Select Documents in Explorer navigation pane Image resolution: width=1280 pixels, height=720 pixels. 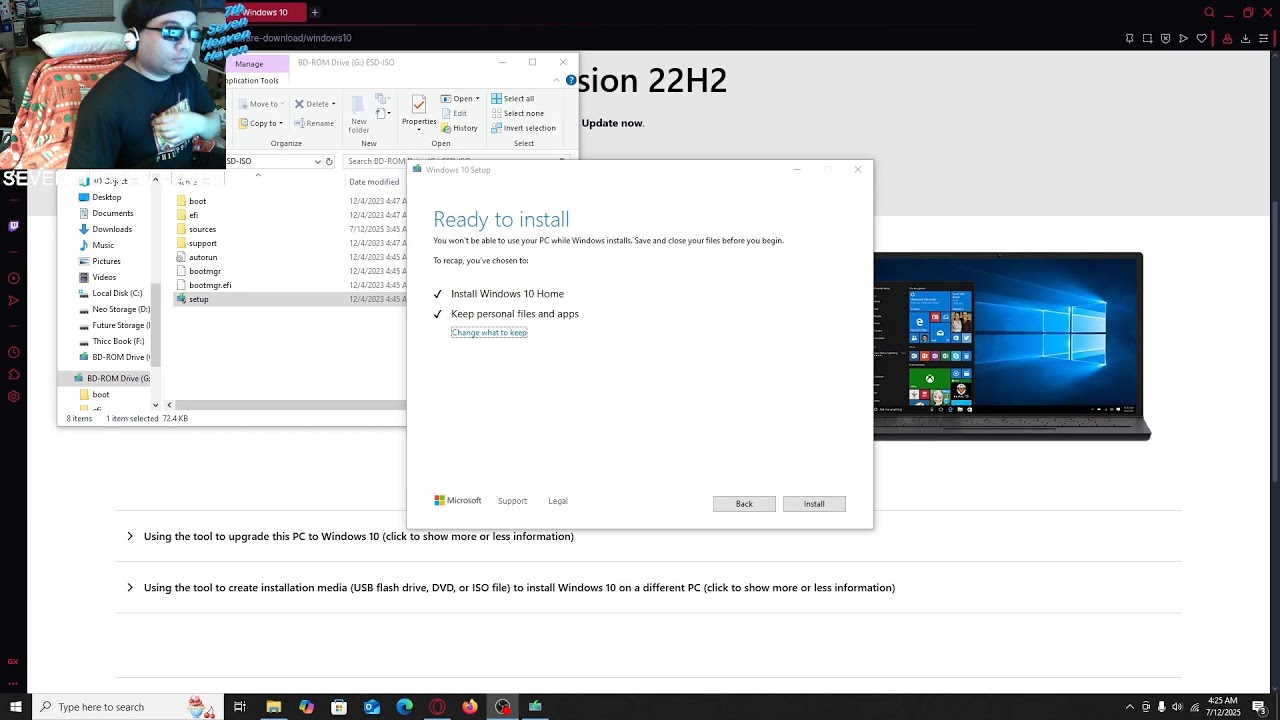tap(112, 213)
